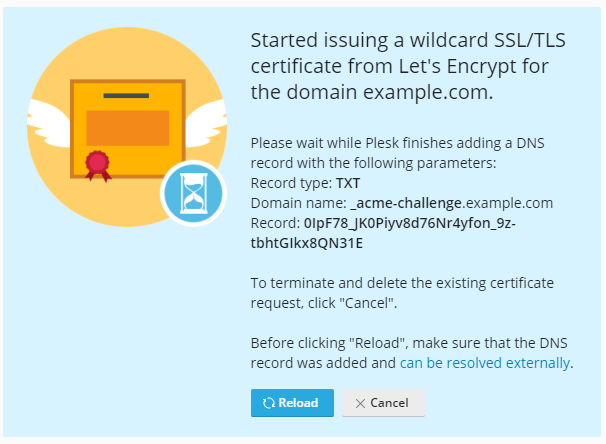Screen dimensions: 606x444
Task: Click the refresh arrows icon inside Reload
Action: coord(268,403)
